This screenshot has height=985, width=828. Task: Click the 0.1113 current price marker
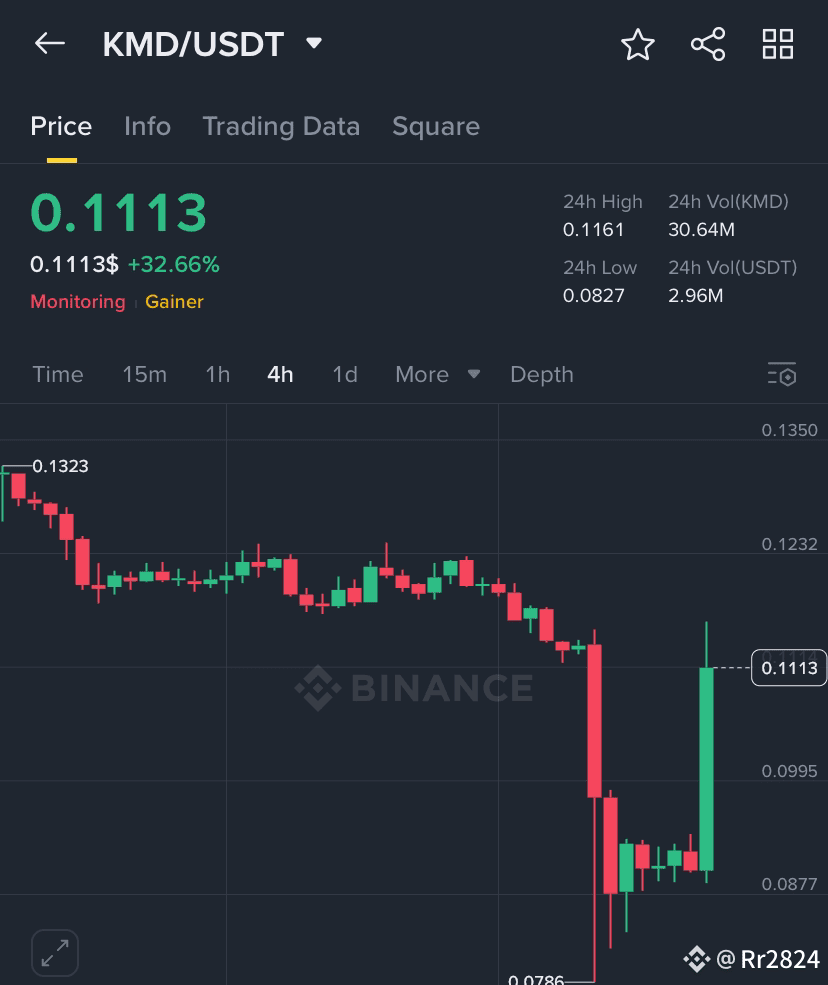click(x=789, y=668)
